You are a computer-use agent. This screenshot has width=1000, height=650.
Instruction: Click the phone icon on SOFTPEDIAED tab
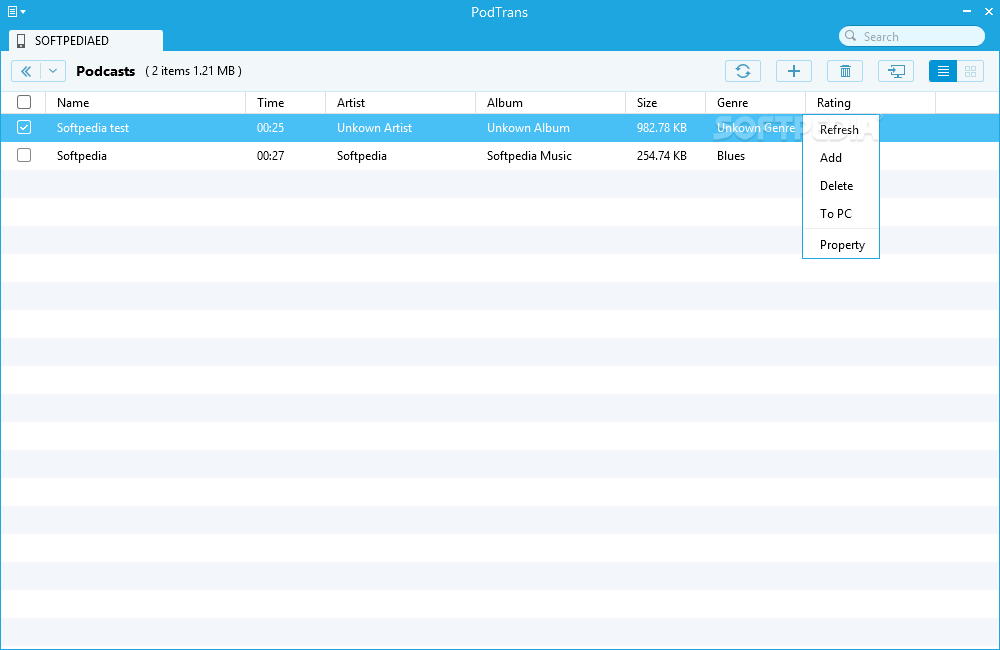[21, 41]
